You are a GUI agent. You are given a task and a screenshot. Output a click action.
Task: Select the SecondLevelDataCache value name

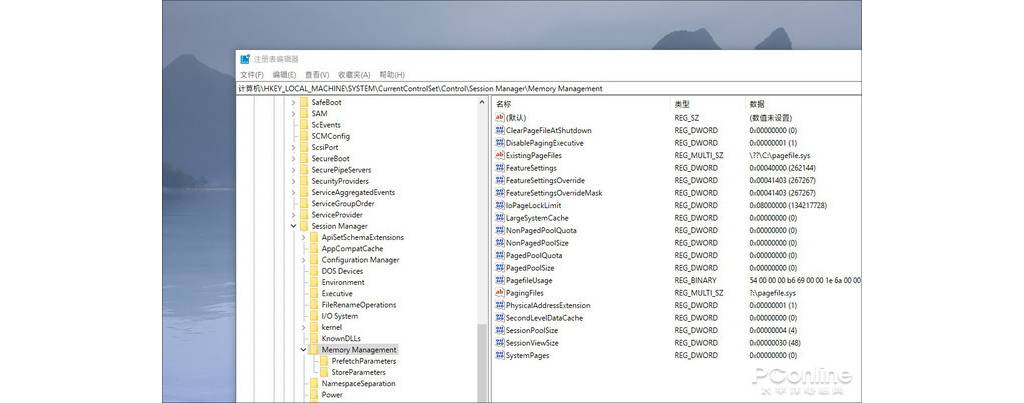(545, 318)
